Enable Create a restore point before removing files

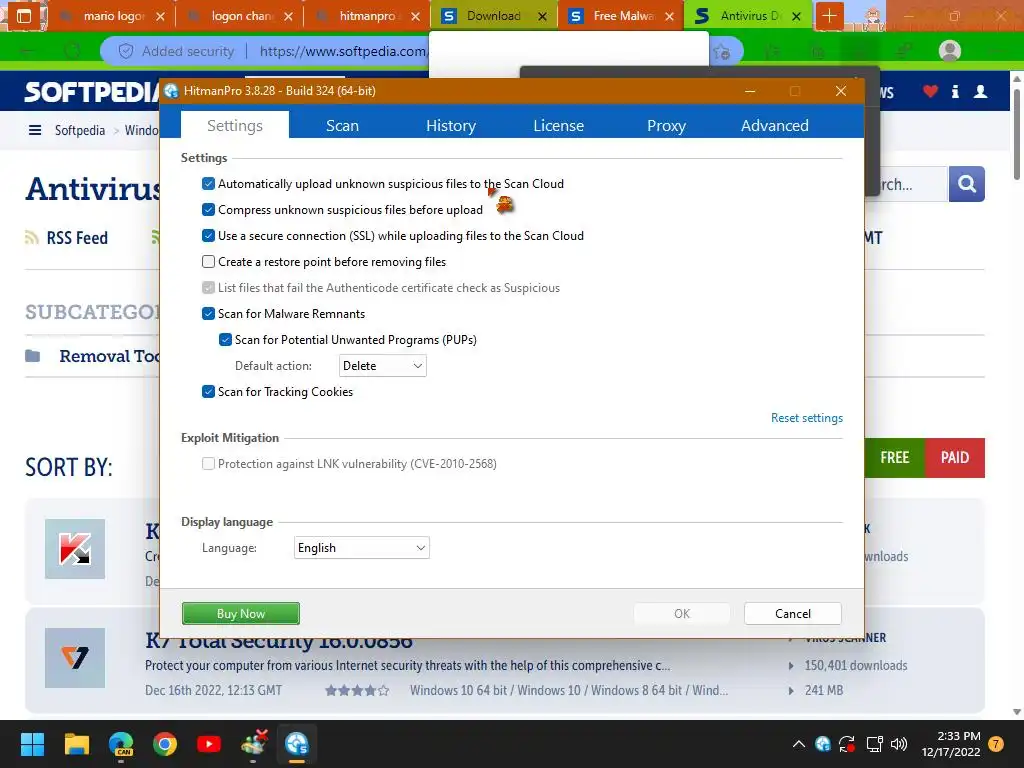pos(208,262)
